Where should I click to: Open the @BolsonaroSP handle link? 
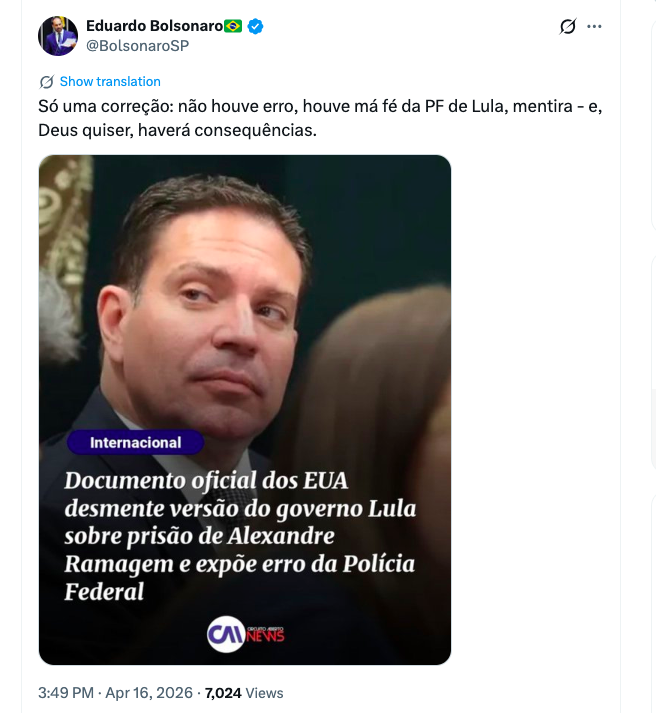(x=137, y=45)
